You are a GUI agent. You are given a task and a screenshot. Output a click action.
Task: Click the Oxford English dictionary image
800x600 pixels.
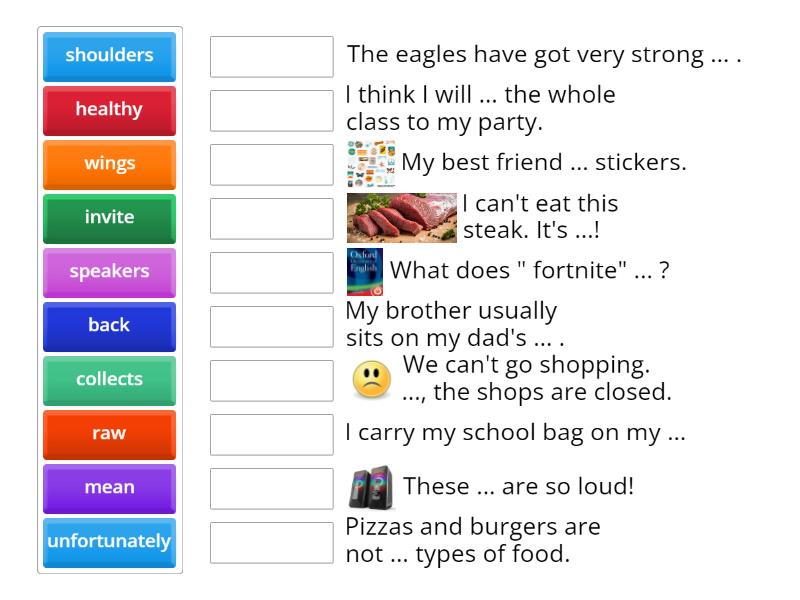365,272
